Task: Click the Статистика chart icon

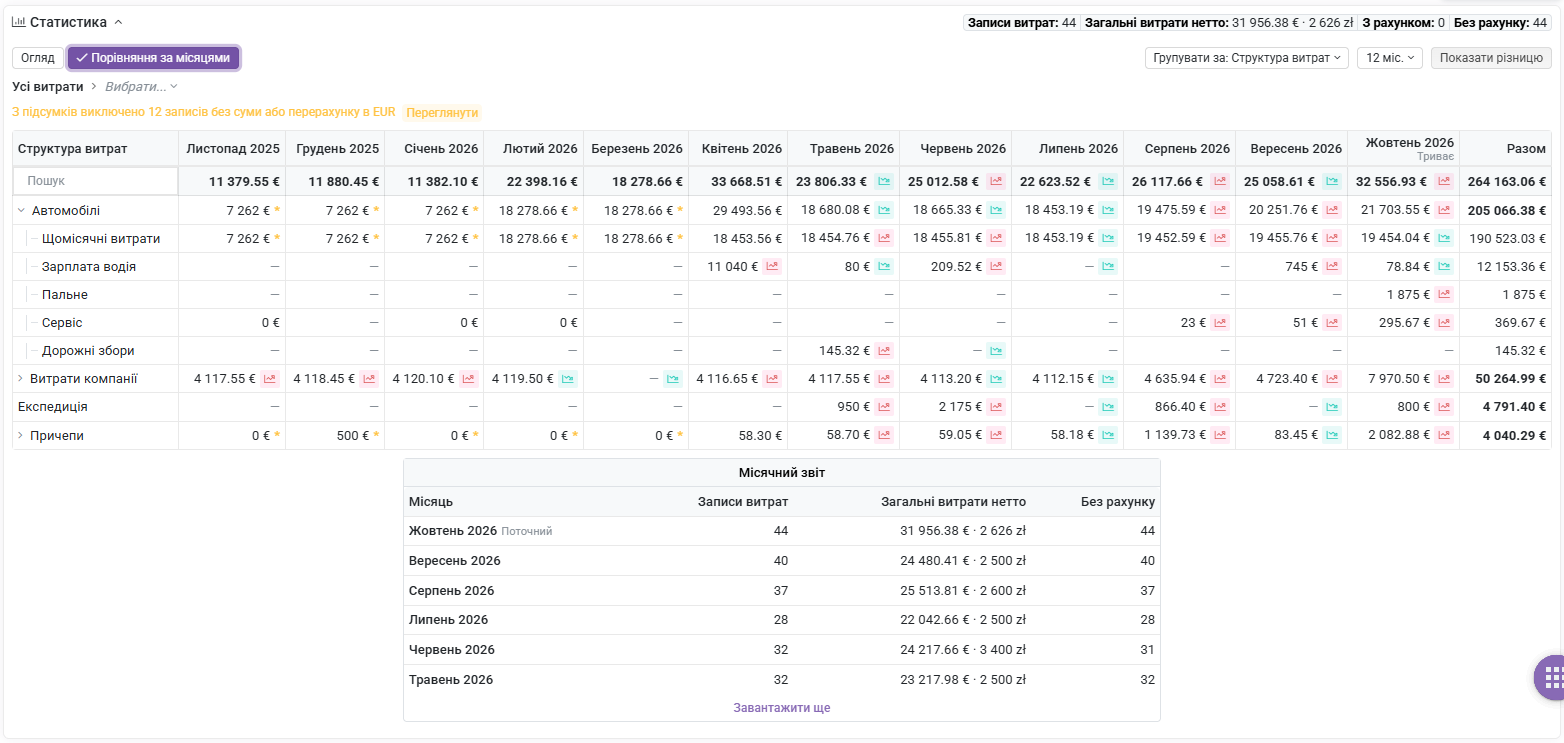Action: click(x=18, y=21)
